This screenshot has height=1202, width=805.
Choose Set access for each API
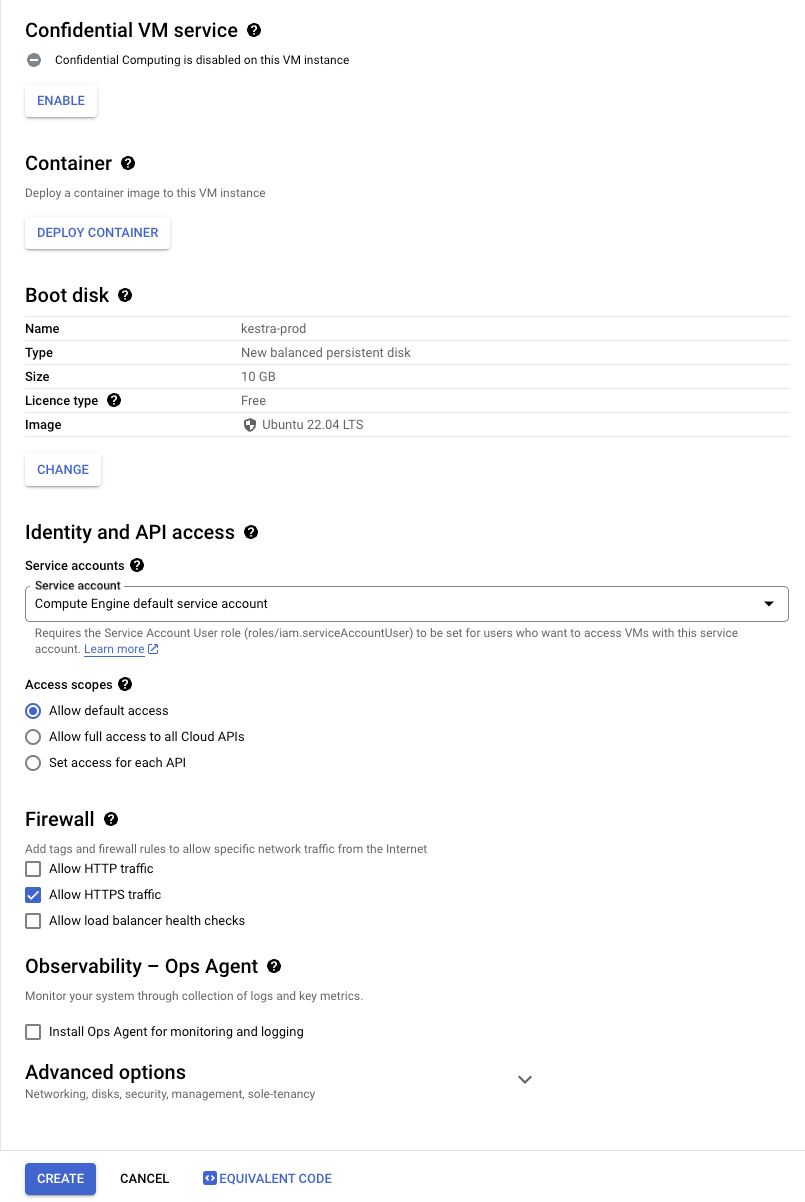click(x=33, y=763)
